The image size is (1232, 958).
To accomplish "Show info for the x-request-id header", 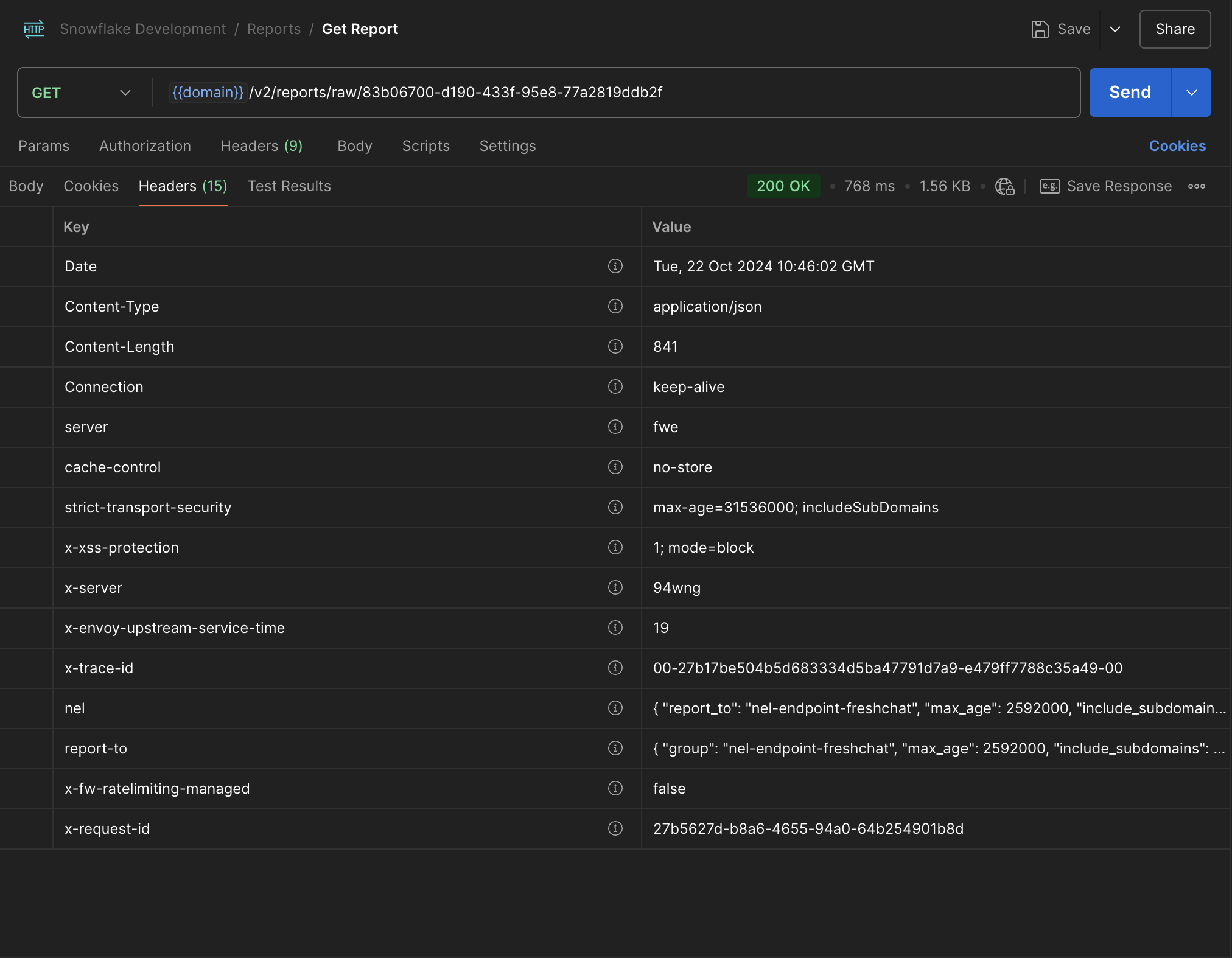I will (x=615, y=828).
